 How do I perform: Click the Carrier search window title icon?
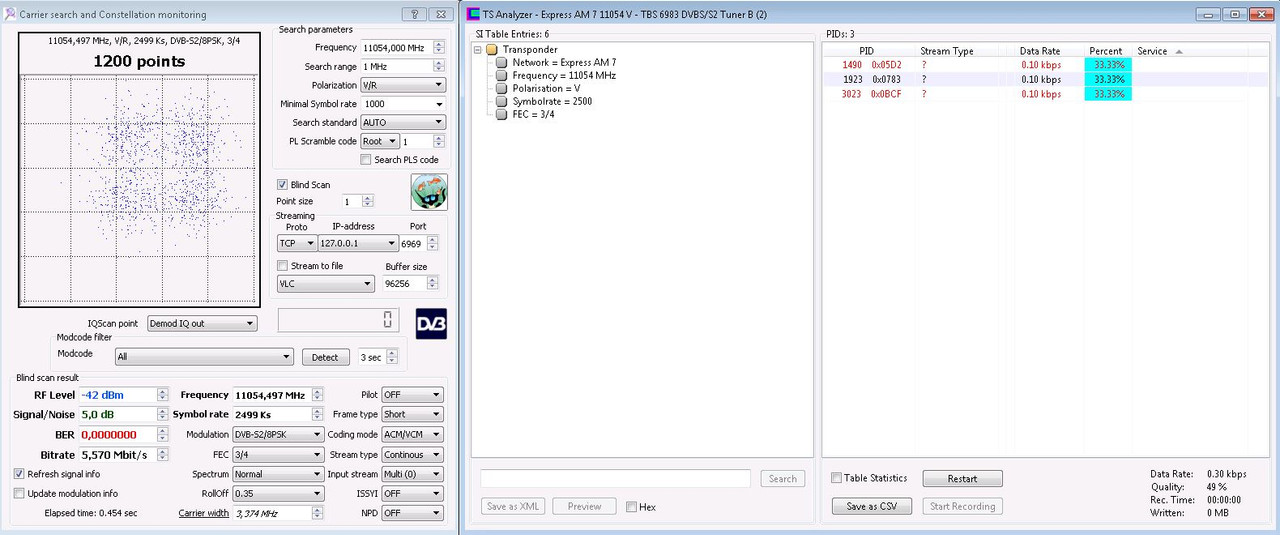coord(11,15)
